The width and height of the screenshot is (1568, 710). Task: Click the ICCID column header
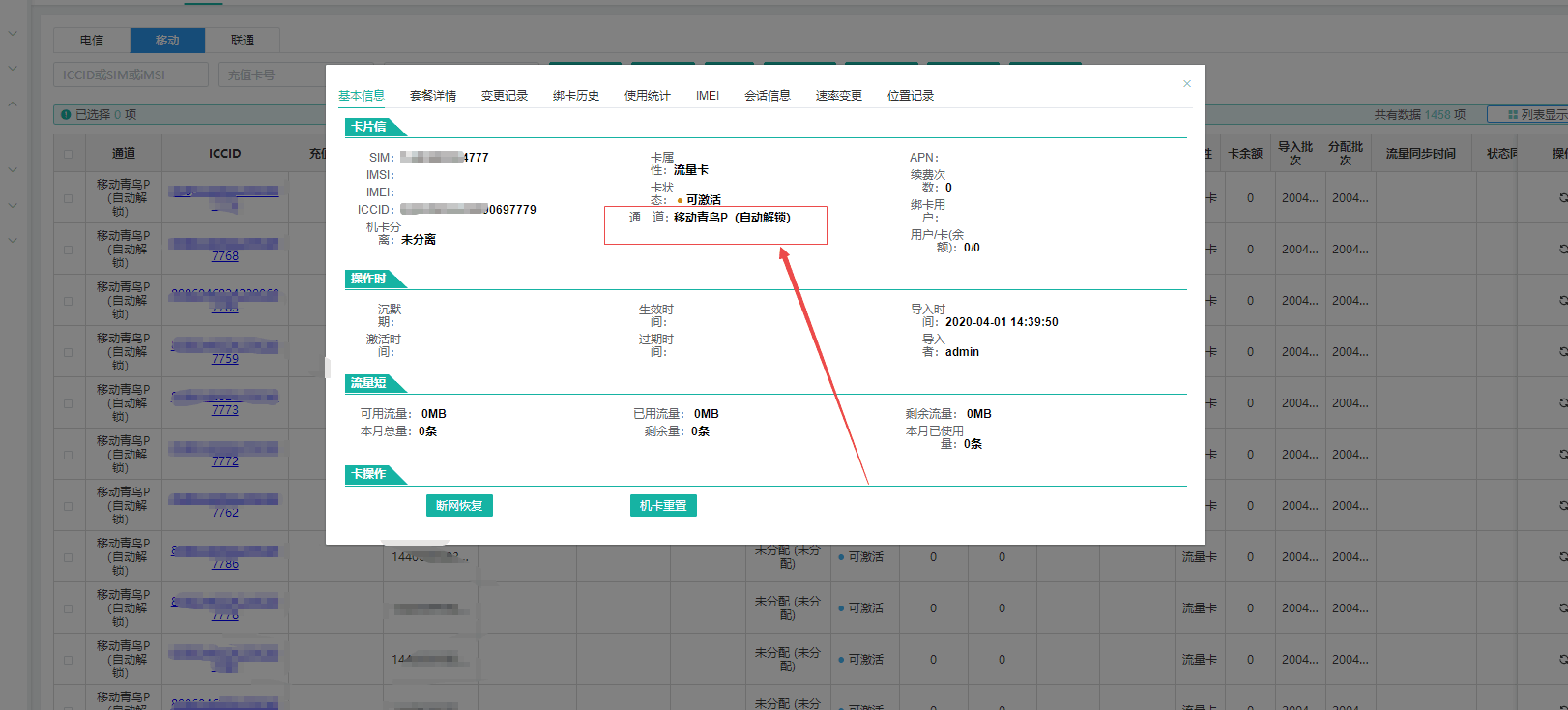click(x=225, y=154)
